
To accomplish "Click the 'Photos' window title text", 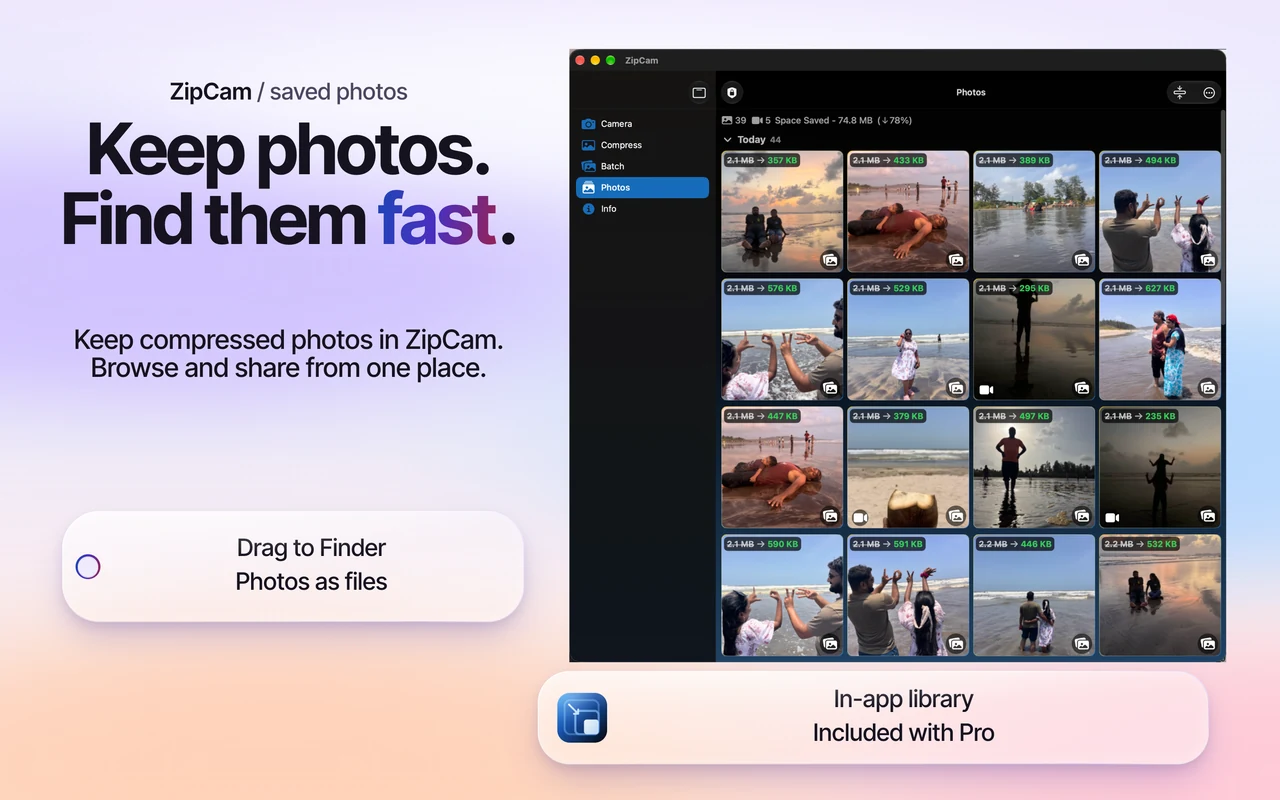I will [x=971, y=92].
